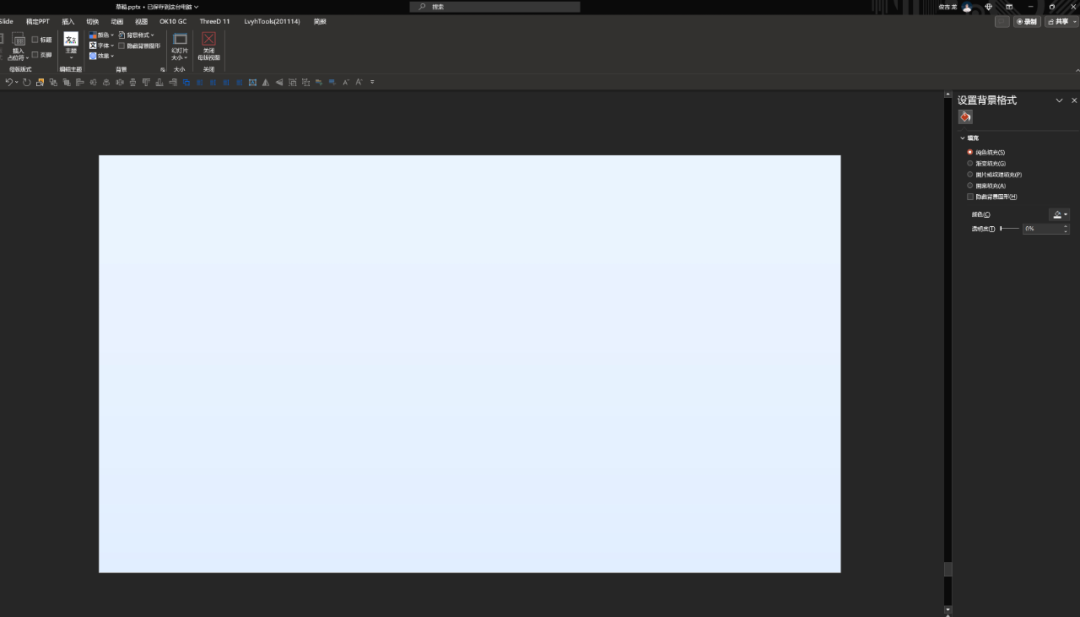Image resolution: width=1080 pixels, height=617 pixels.
Task: Click the Record (录制) button
Action: point(1027,22)
